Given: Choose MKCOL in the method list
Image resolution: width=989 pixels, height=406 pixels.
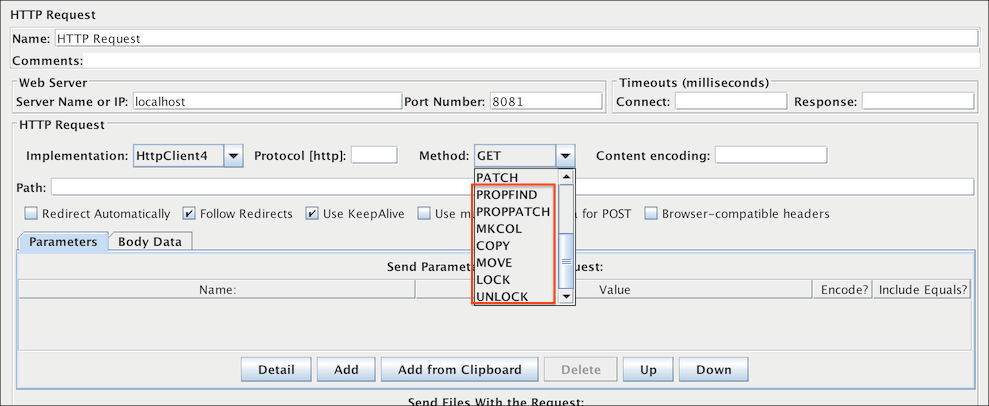Looking at the screenshot, I should coord(499,229).
